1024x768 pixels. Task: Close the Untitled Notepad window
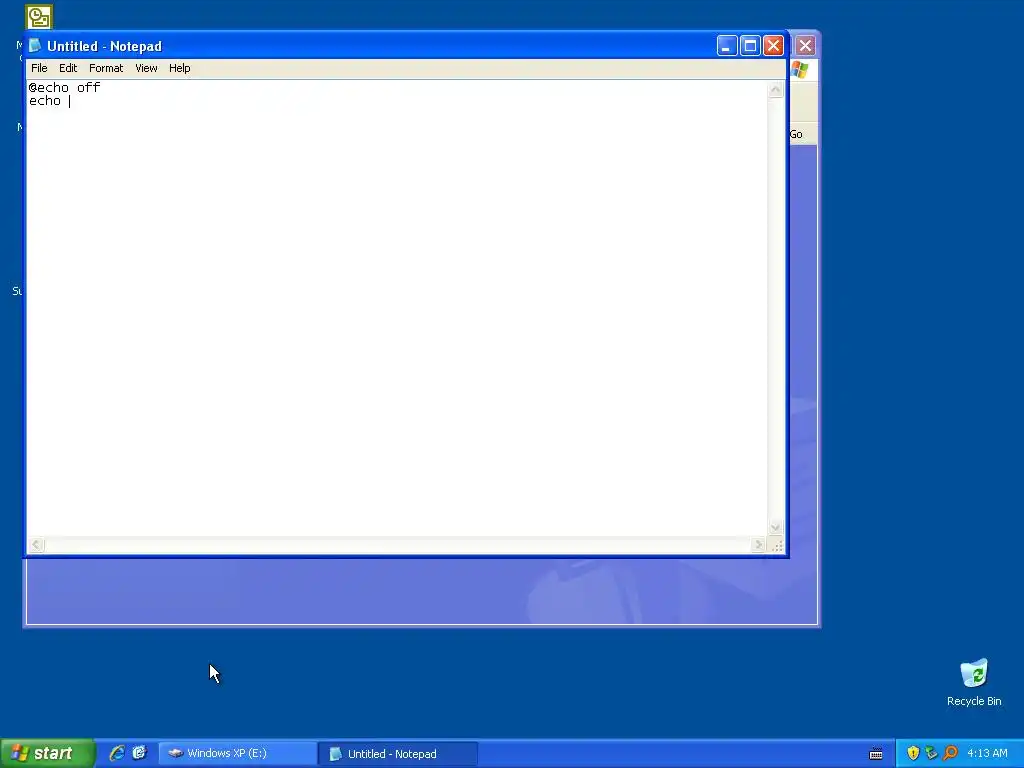coord(773,46)
